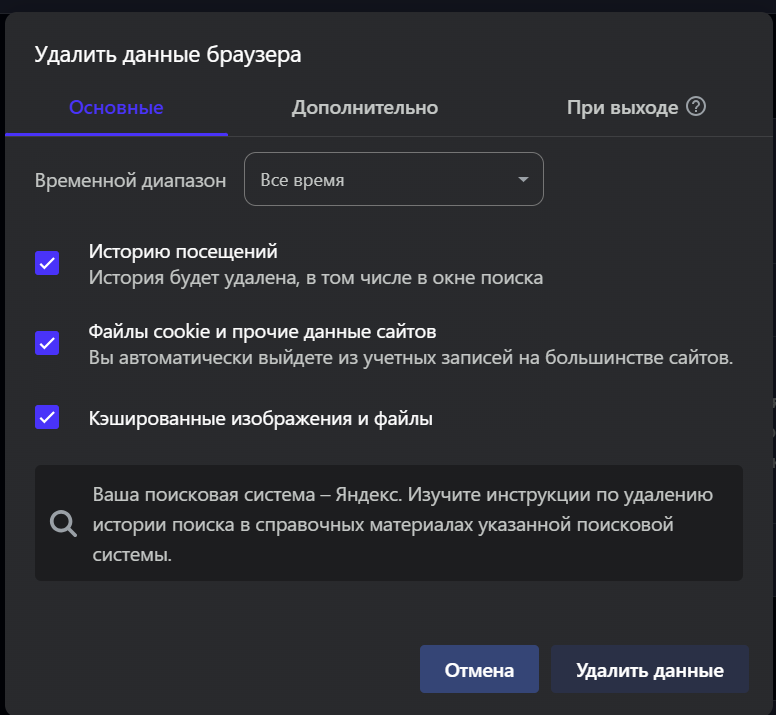Click the triangle arrow in the time range box

[522, 180]
